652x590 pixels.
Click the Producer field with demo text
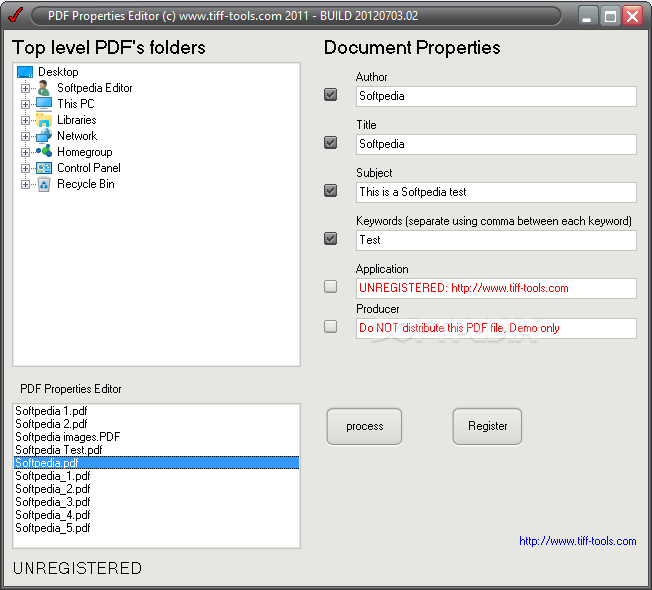click(x=496, y=328)
